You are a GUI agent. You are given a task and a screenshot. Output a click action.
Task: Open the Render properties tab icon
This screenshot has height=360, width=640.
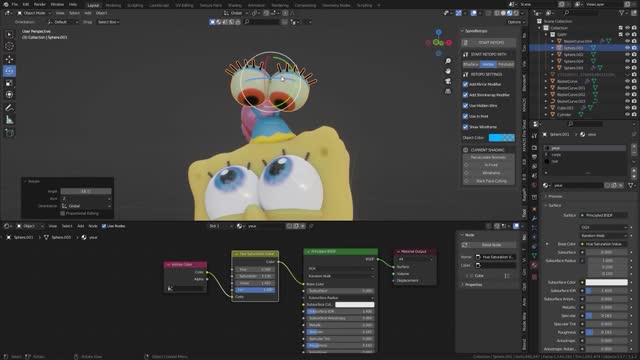click(534, 147)
